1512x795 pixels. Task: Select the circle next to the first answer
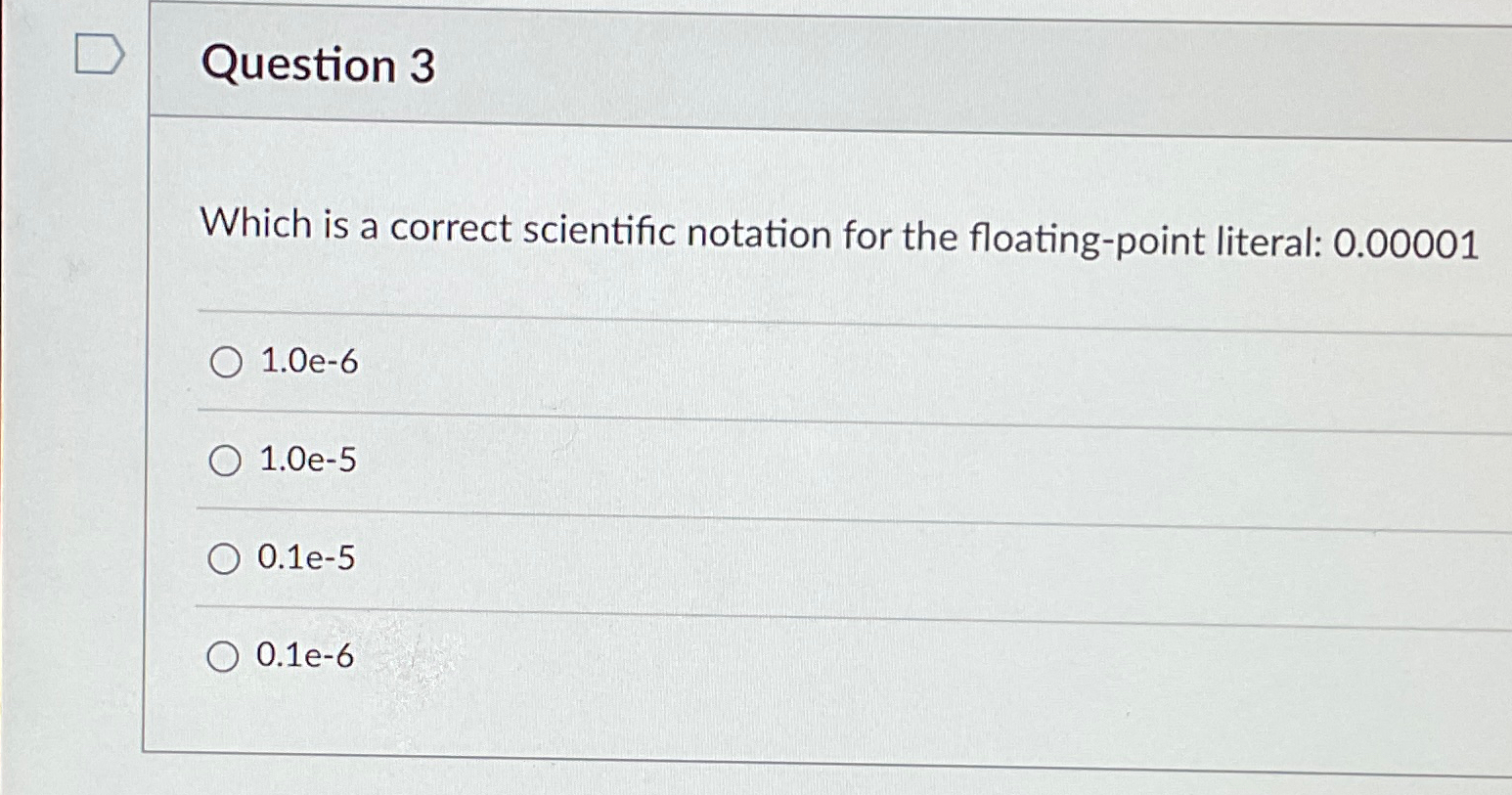225,362
